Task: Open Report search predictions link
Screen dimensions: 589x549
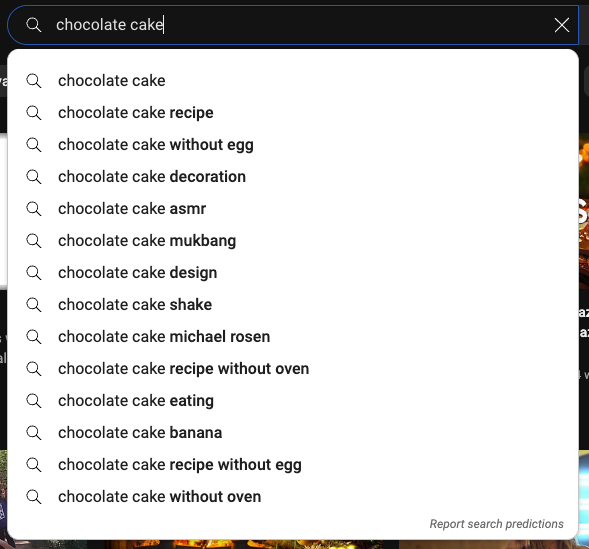Action: [x=496, y=524]
